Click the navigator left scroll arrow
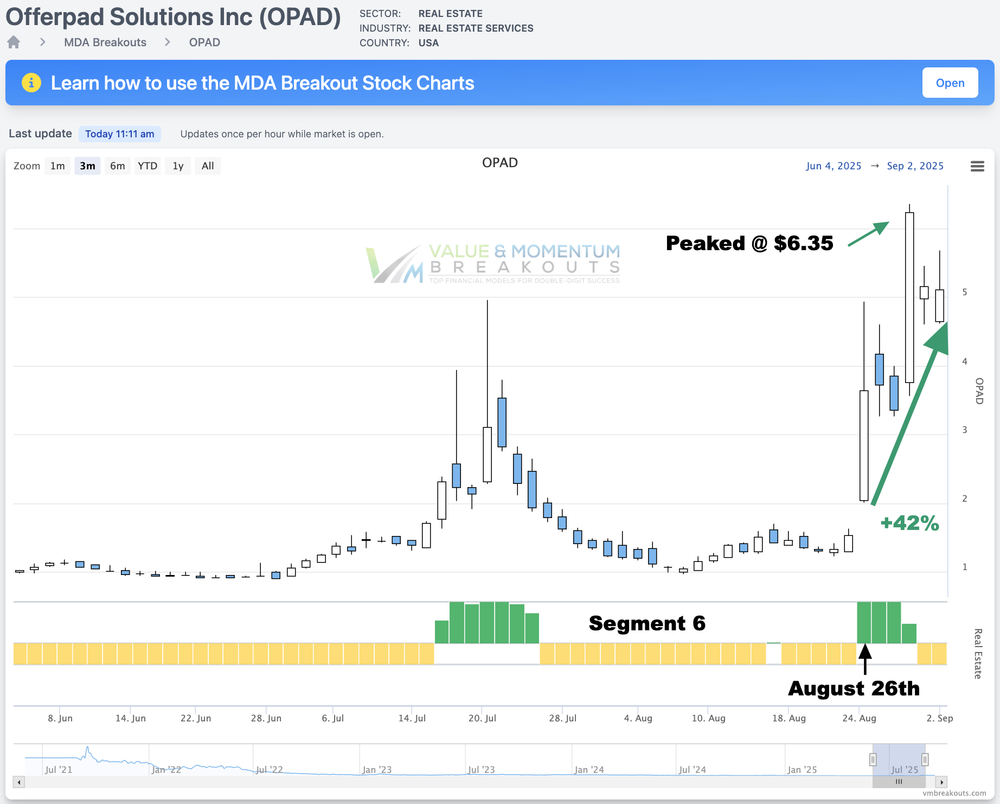1000x804 pixels. 20,781
